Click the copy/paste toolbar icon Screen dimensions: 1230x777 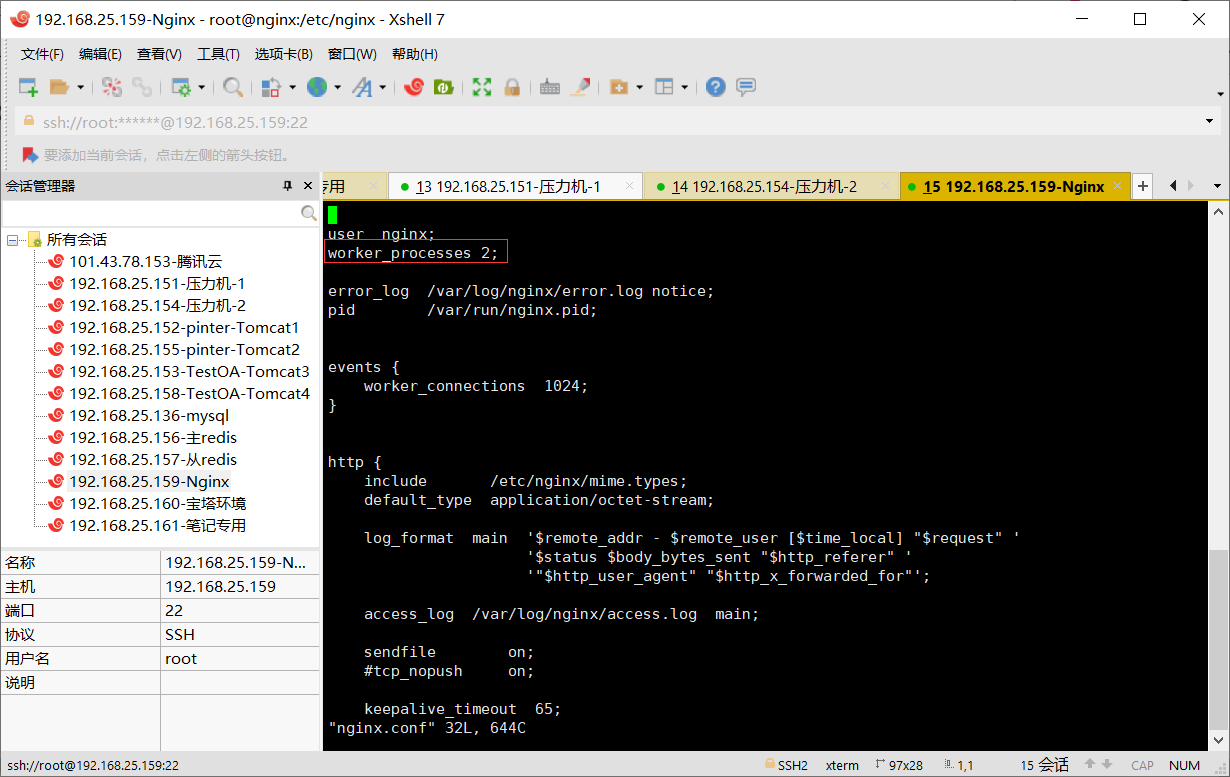pos(271,87)
